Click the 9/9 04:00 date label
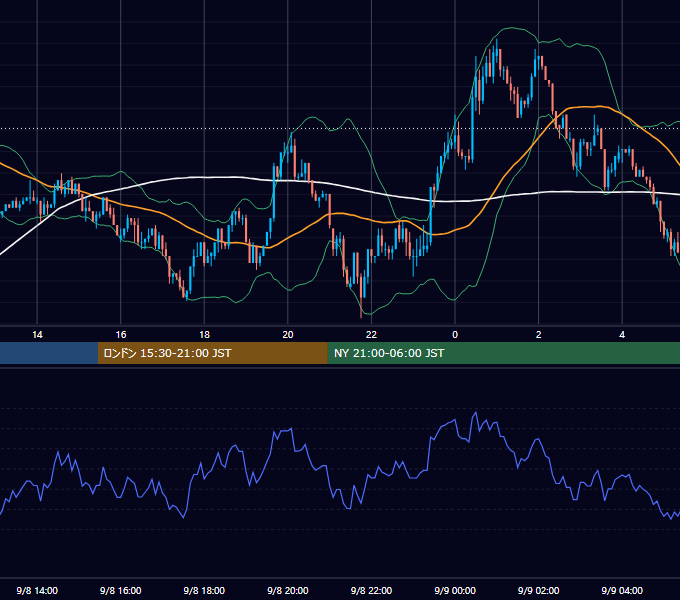 [622, 590]
